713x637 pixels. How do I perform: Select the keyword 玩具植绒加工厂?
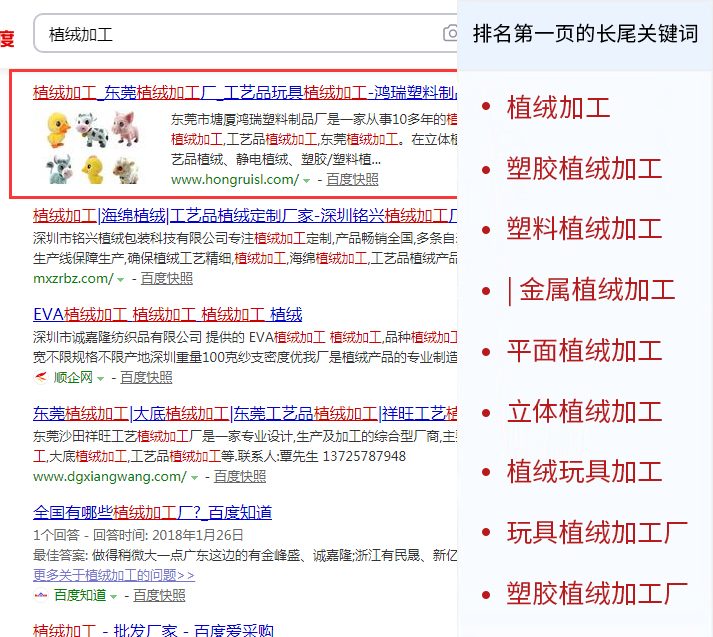pyautogui.click(x=597, y=532)
